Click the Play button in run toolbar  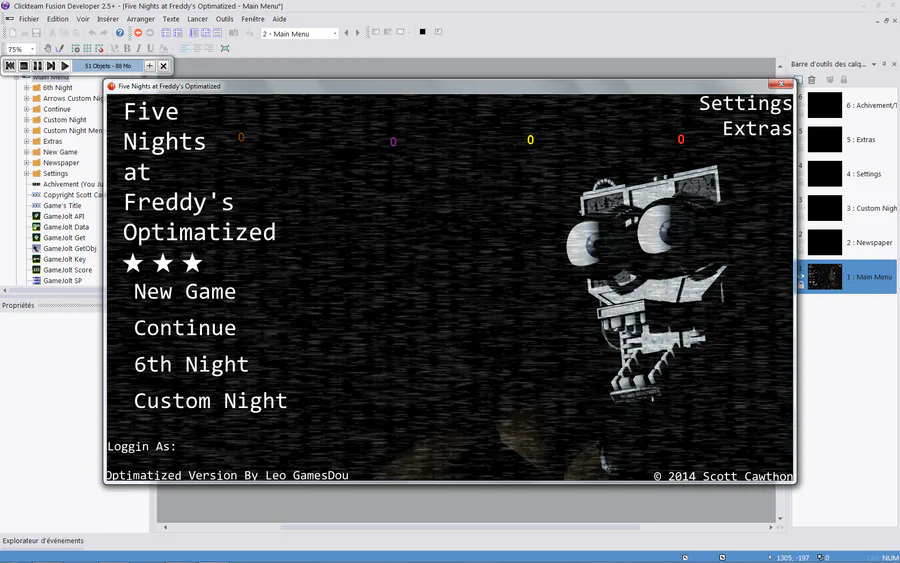coord(65,66)
